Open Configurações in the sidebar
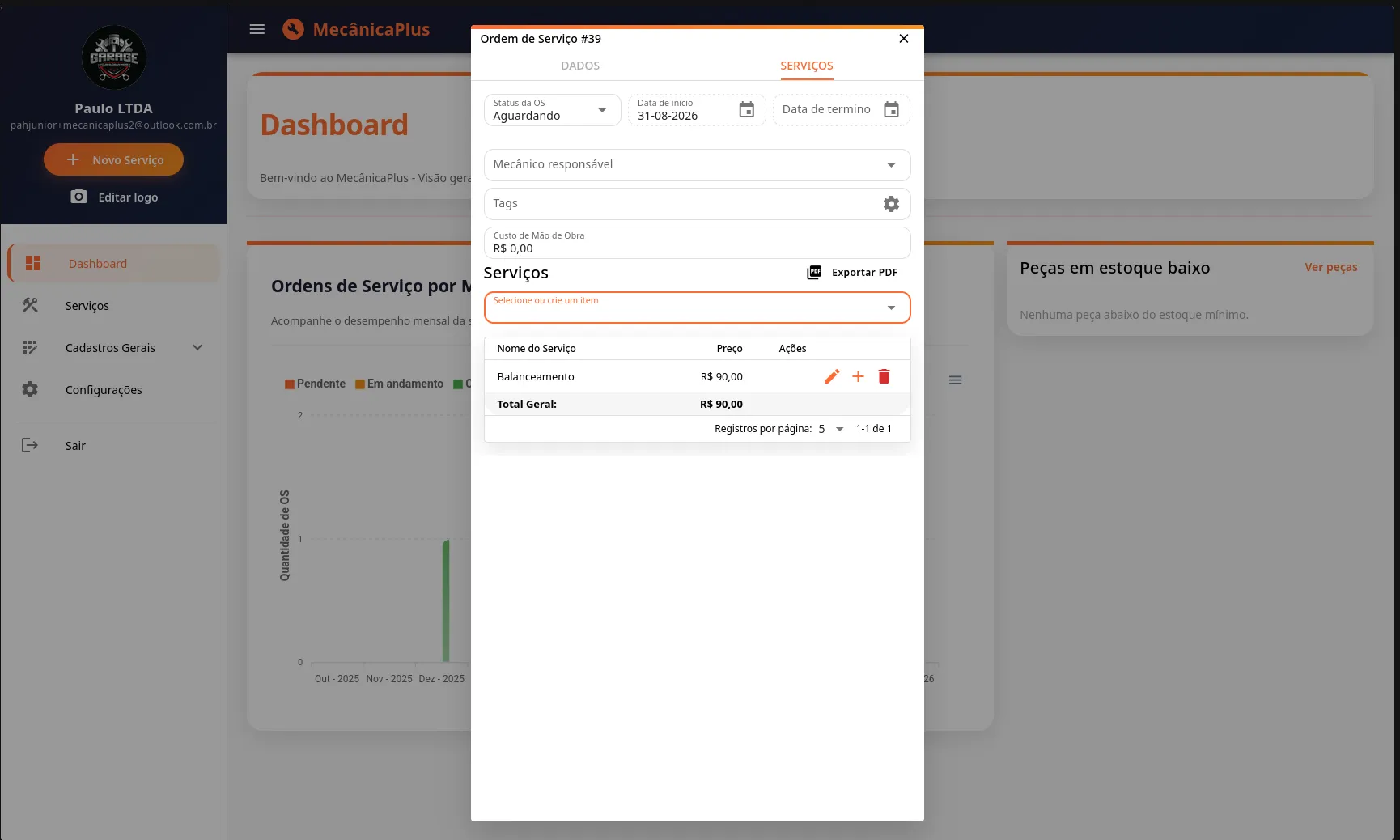The height and width of the screenshot is (840, 1400). pos(113,390)
